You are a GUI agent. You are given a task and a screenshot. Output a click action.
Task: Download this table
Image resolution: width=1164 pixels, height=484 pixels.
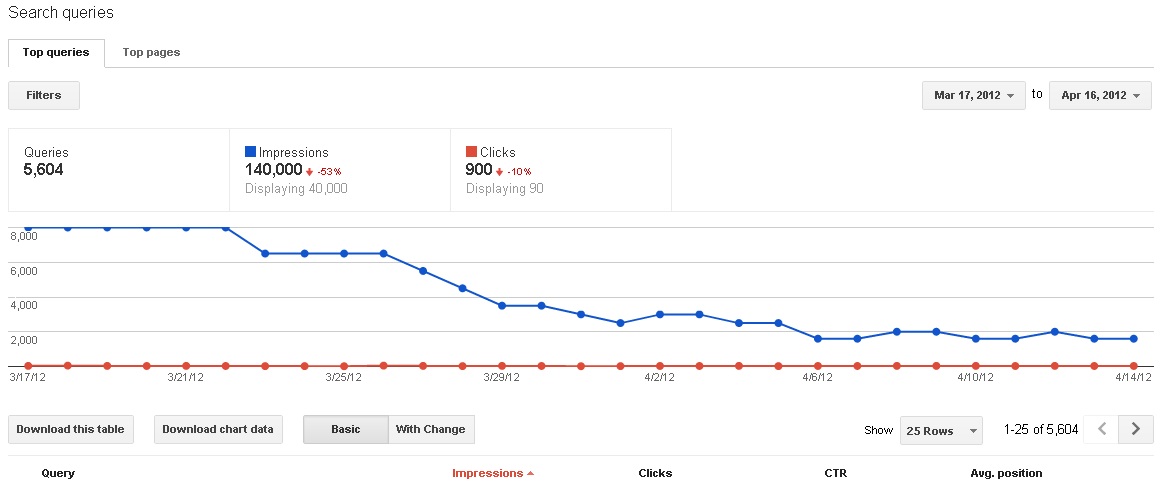pyautogui.click(x=70, y=429)
